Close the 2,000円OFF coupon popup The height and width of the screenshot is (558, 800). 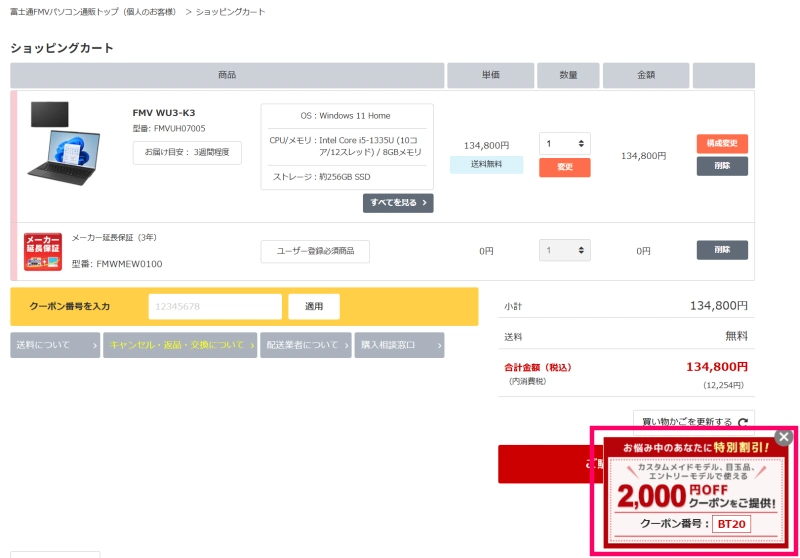pyautogui.click(x=784, y=437)
